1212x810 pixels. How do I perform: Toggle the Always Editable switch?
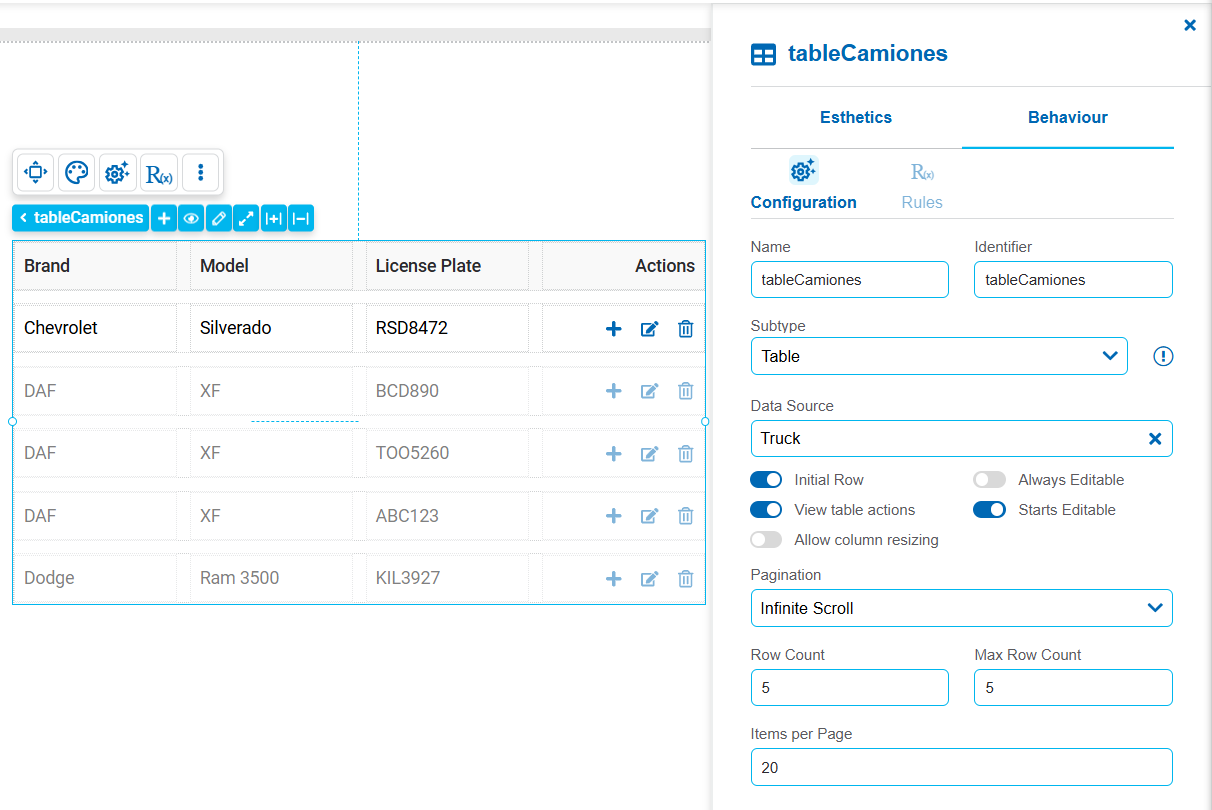pyautogui.click(x=989, y=480)
